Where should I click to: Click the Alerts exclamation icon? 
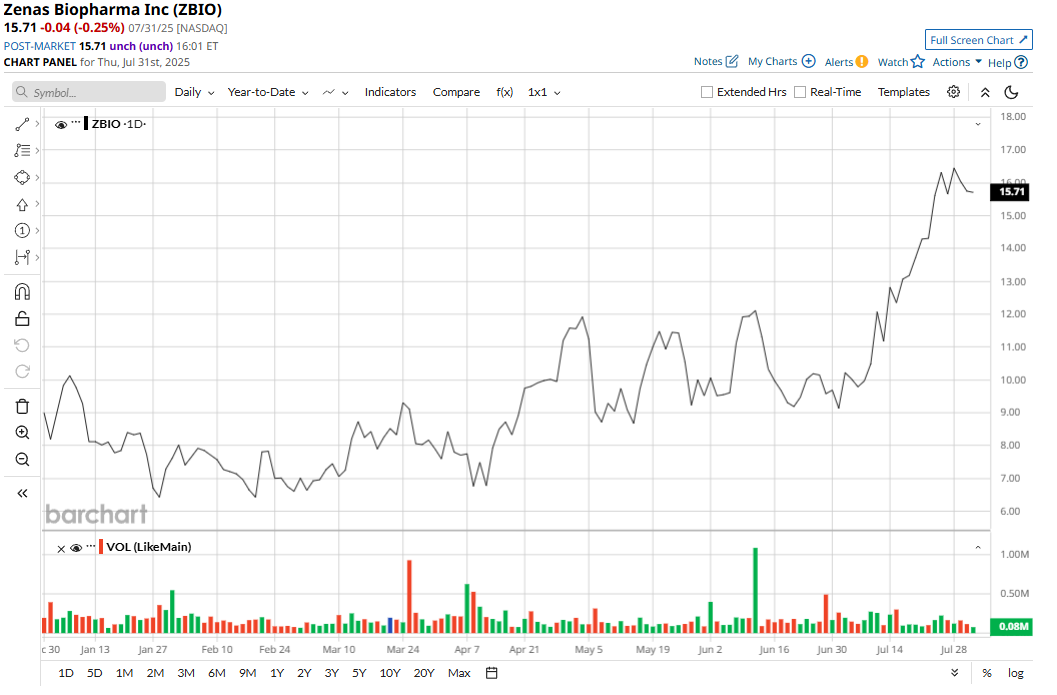tap(862, 61)
